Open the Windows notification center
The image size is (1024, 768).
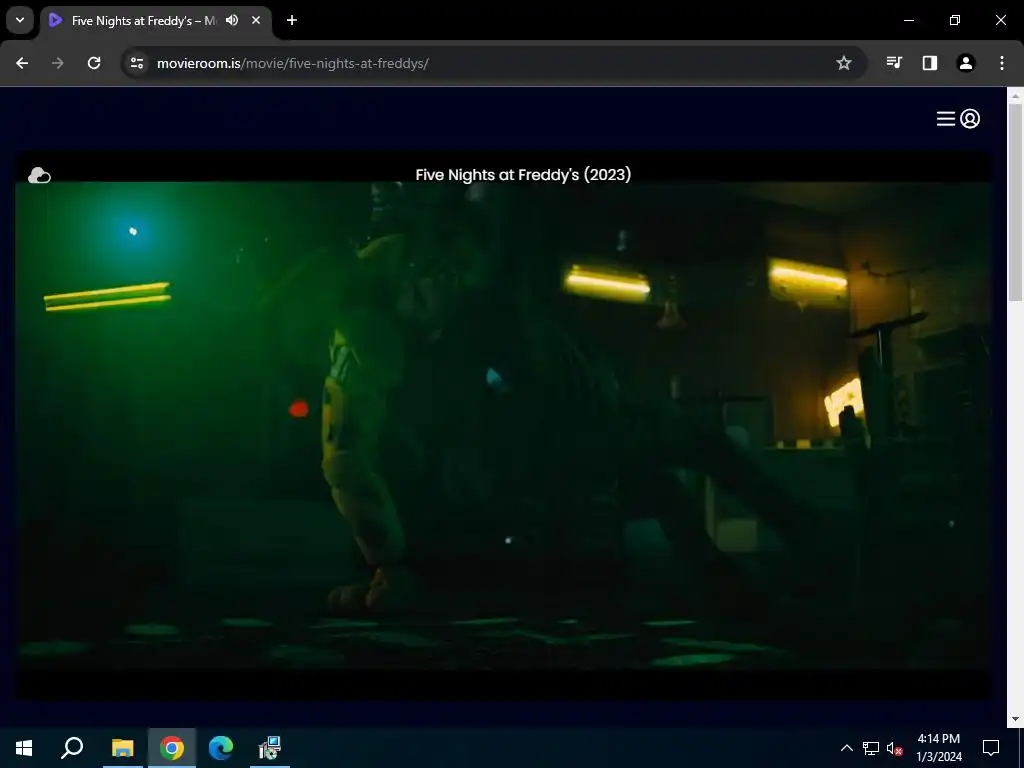click(991, 748)
